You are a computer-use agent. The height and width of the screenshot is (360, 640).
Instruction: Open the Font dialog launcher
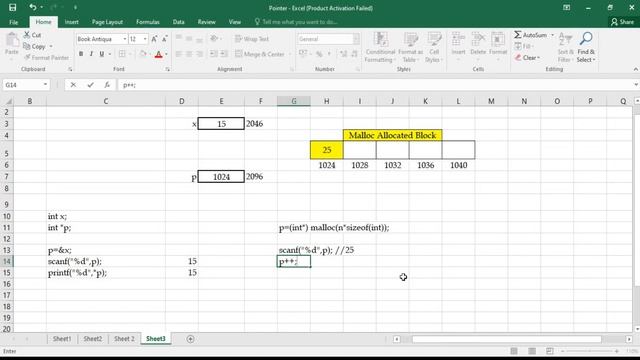click(167, 70)
